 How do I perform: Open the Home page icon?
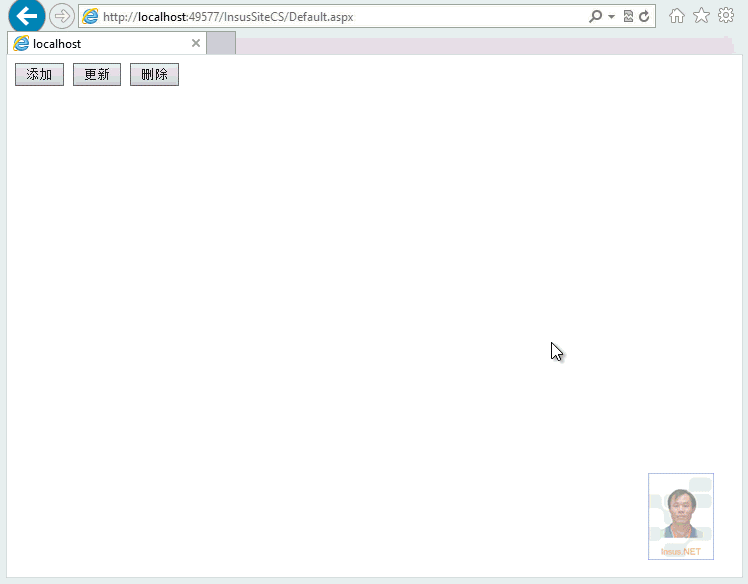(x=677, y=16)
